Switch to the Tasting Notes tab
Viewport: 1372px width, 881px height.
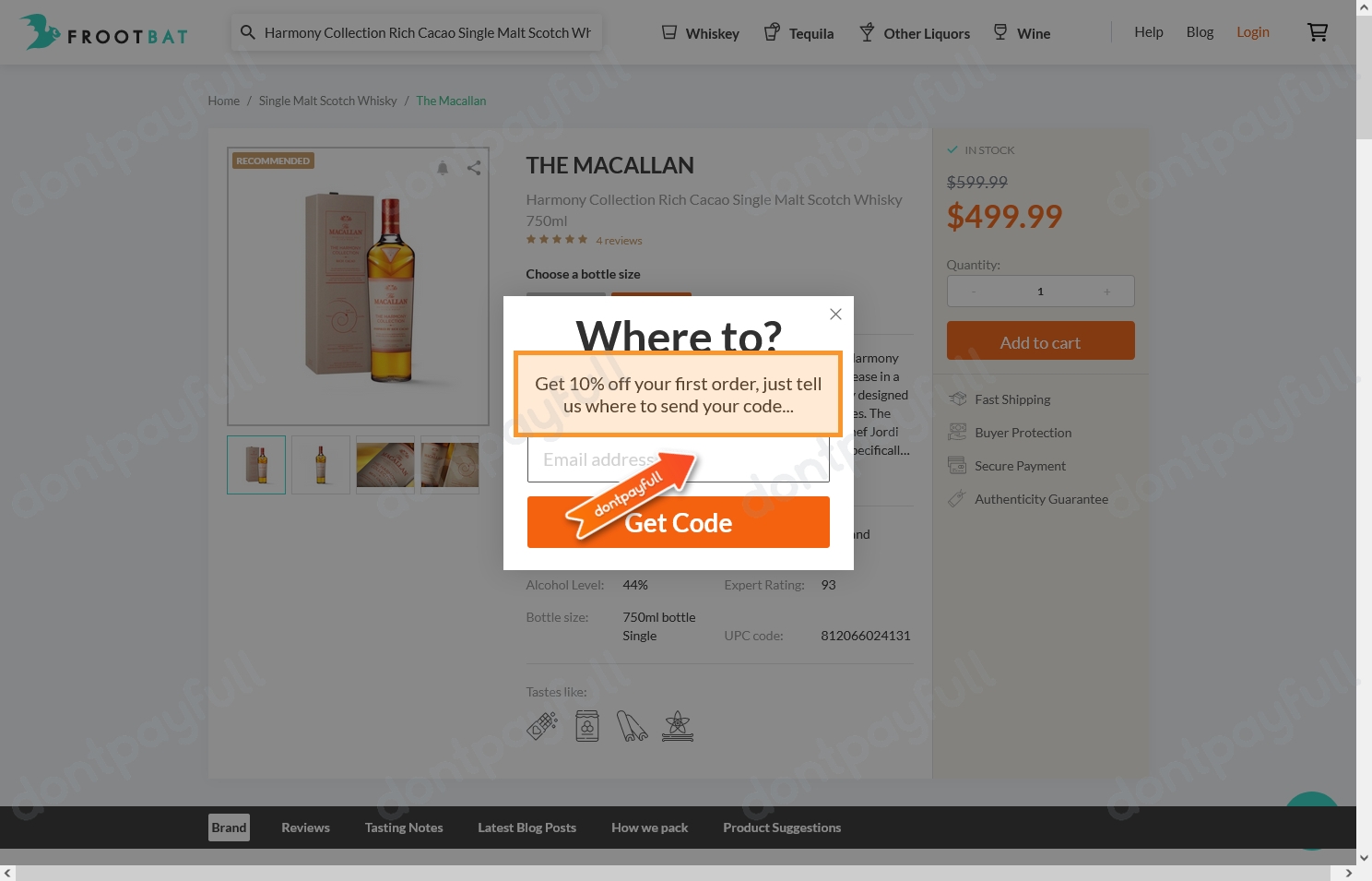(404, 827)
